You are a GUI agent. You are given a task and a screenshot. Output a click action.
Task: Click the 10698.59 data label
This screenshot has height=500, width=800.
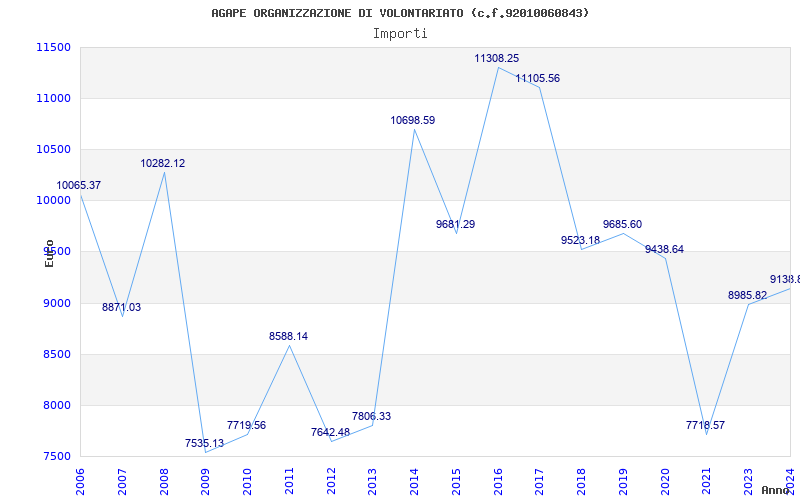pos(413,120)
